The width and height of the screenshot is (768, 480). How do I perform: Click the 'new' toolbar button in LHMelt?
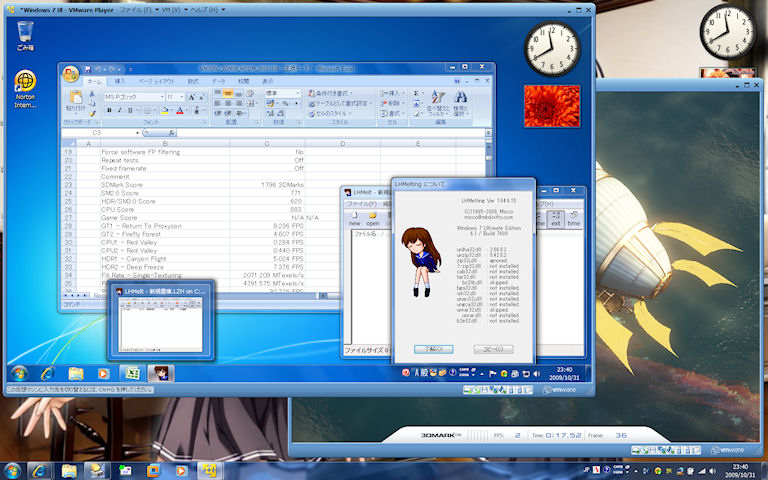click(355, 218)
